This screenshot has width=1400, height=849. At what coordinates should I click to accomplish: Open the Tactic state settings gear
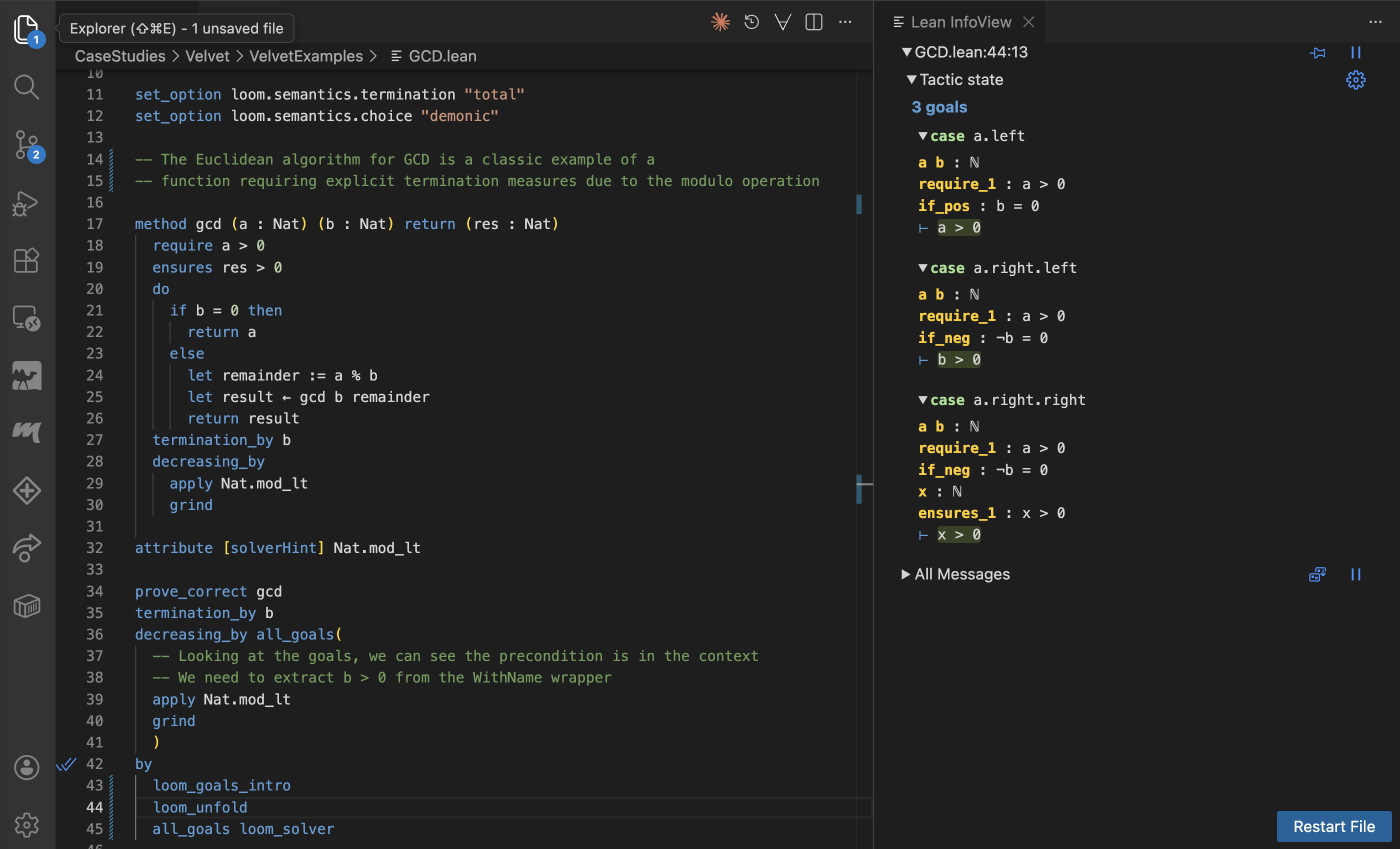click(1355, 80)
